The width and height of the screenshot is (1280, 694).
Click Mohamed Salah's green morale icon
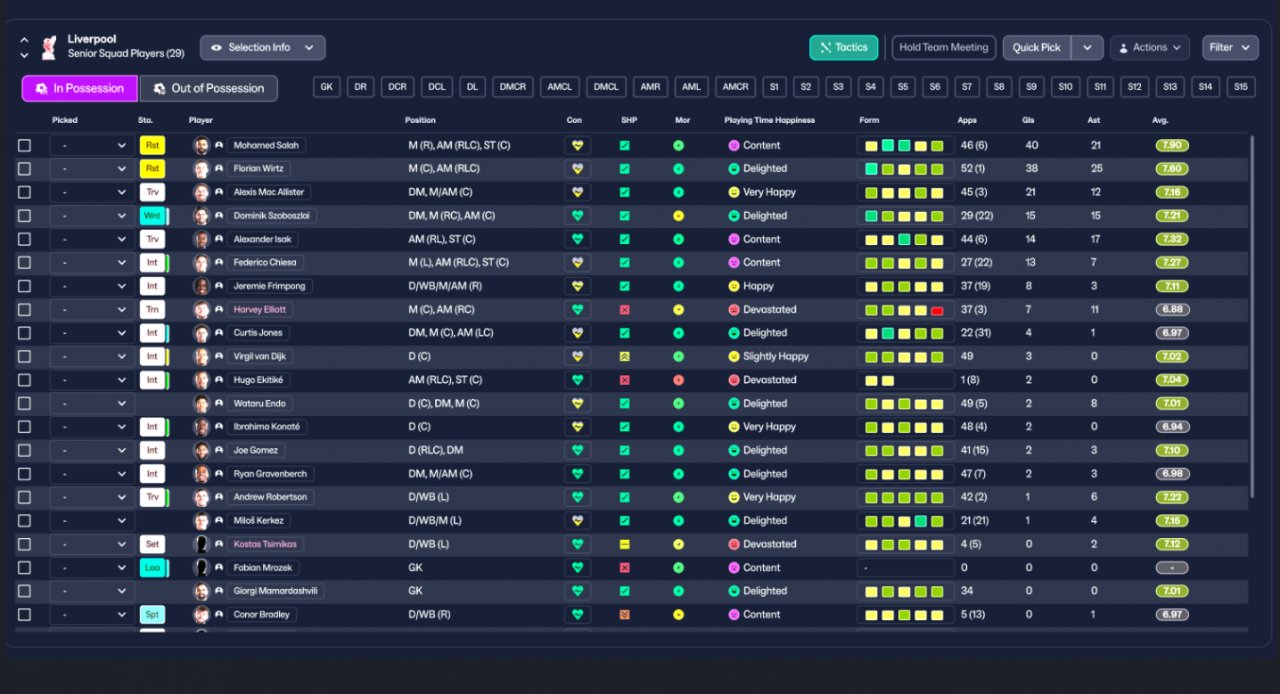coord(678,145)
